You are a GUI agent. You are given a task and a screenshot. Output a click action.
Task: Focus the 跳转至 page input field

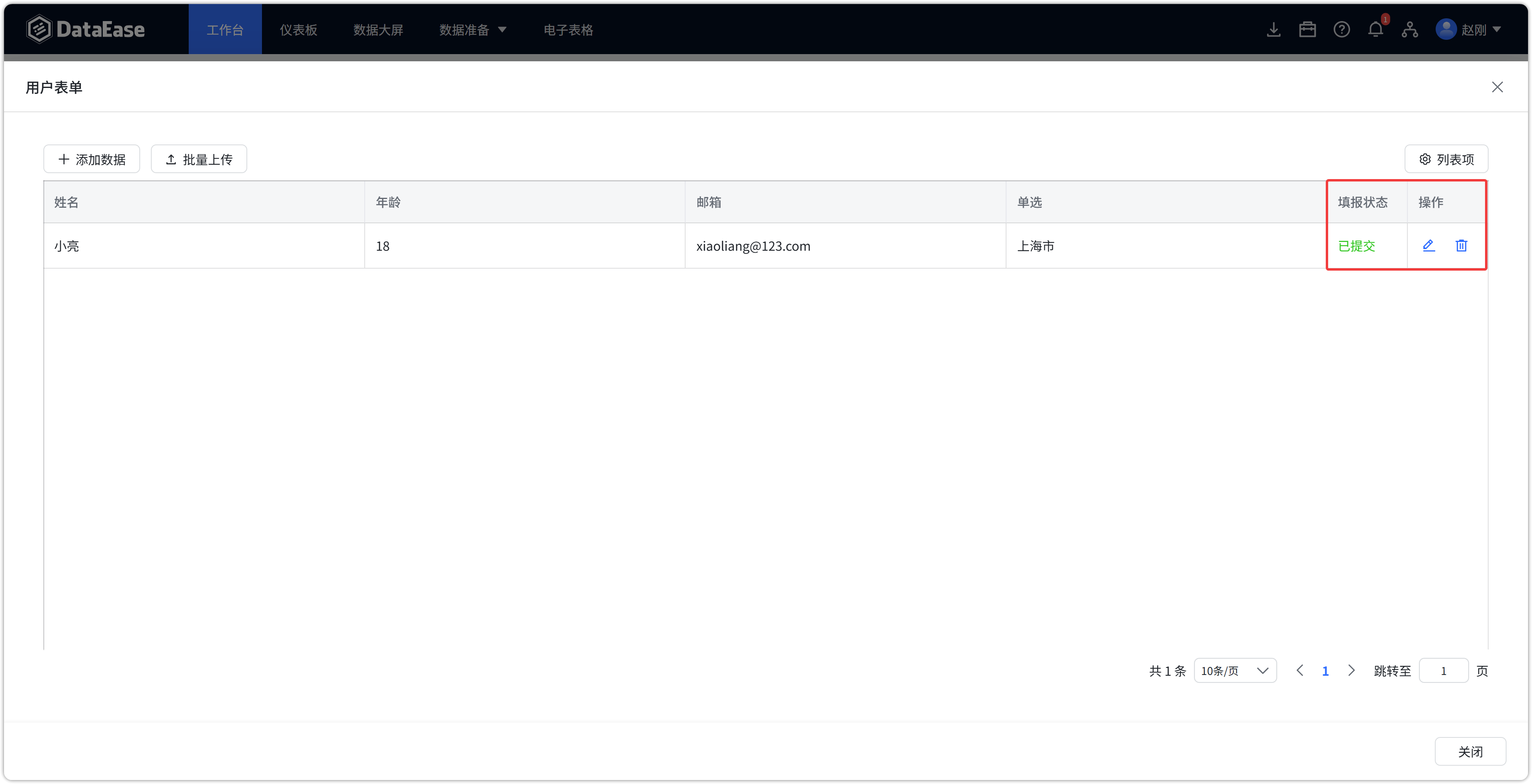pyautogui.click(x=1444, y=671)
